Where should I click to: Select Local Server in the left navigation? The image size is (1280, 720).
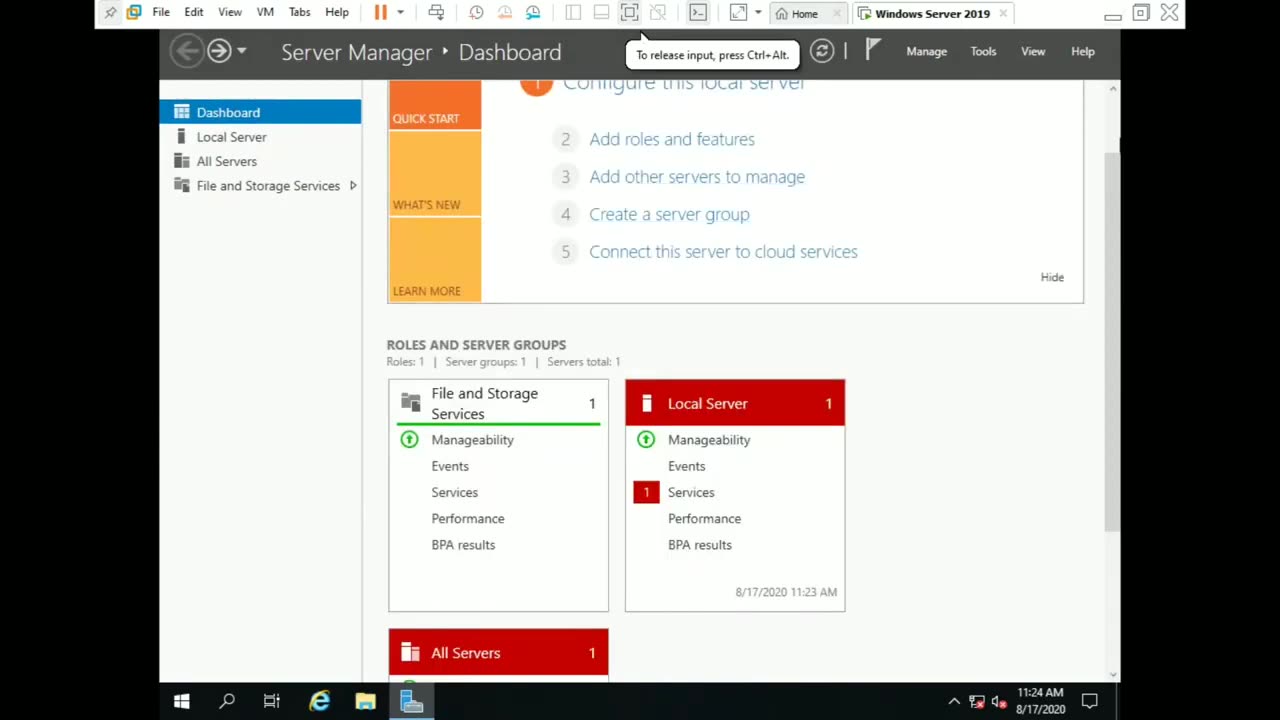click(260, 137)
